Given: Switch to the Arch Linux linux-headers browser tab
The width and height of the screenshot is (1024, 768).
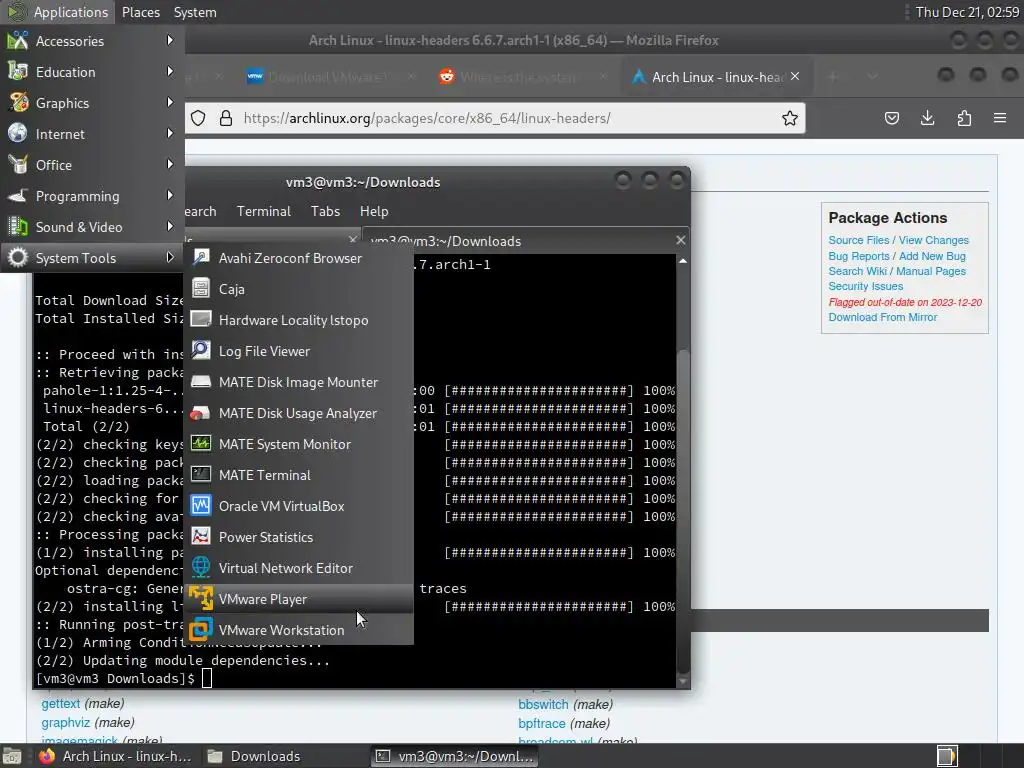Looking at the screenshot, I should pyautogui.click(x=717, y=77).
